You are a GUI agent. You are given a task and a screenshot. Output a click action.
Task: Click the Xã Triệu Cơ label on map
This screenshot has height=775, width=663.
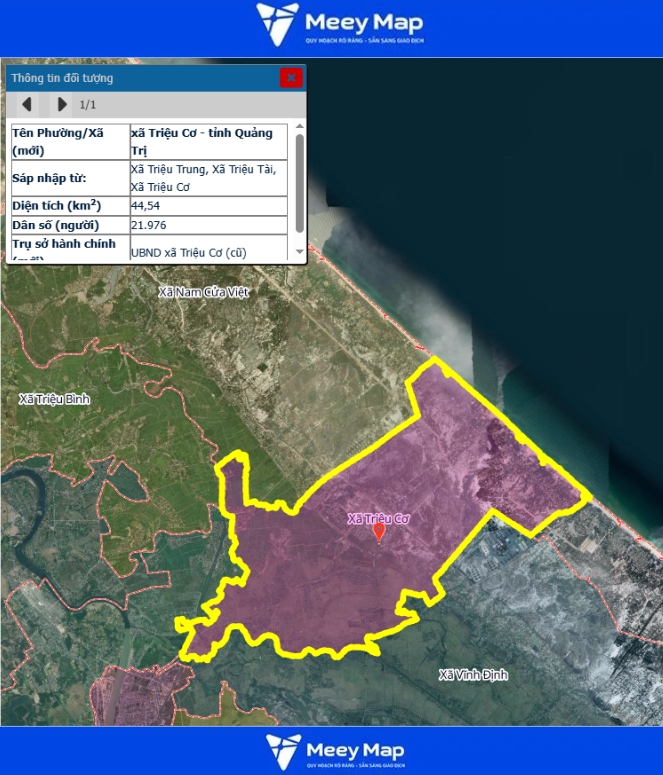click(x=378, y=519)
